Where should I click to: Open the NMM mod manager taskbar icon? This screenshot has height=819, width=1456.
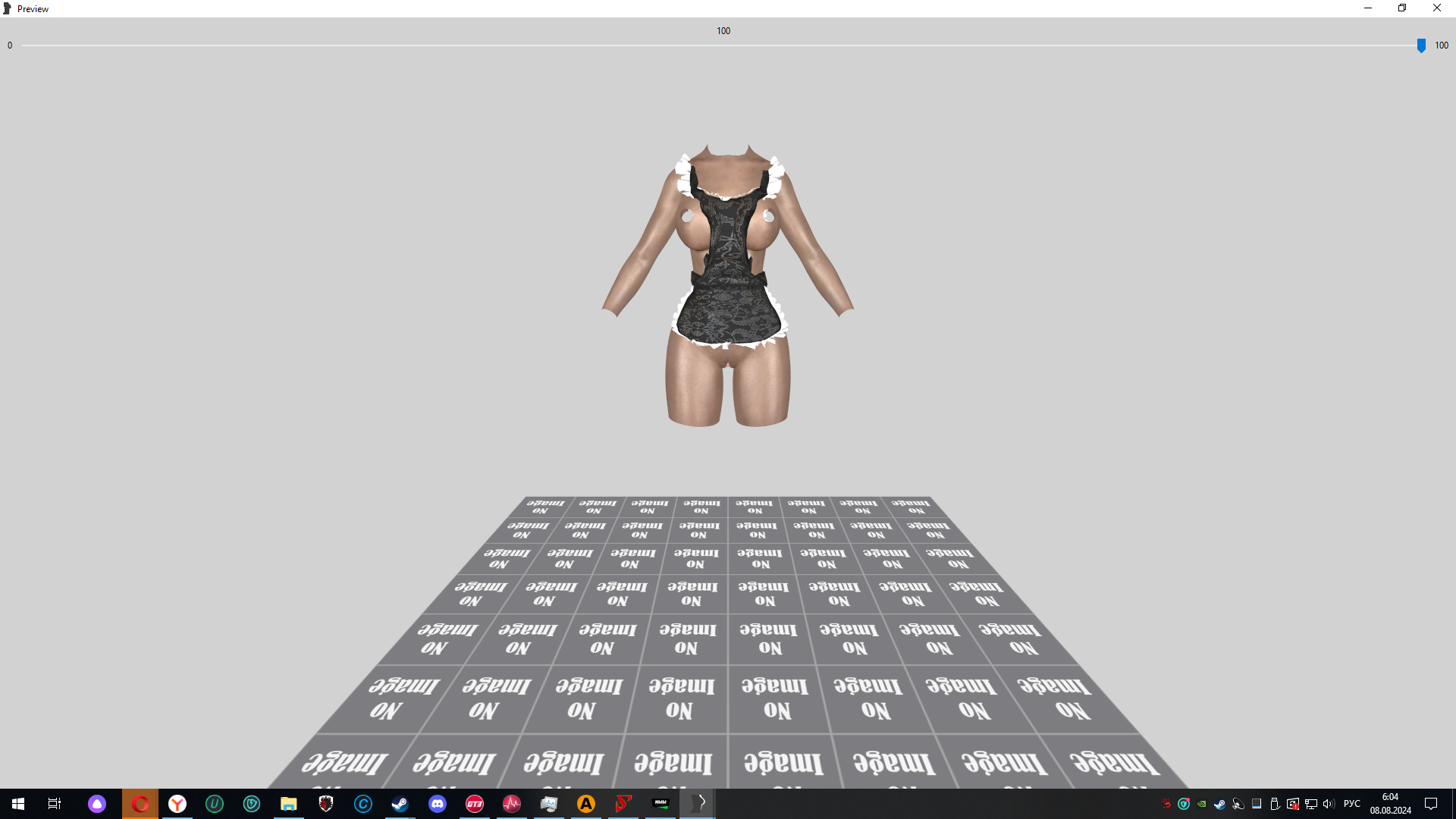click(661, 804)
